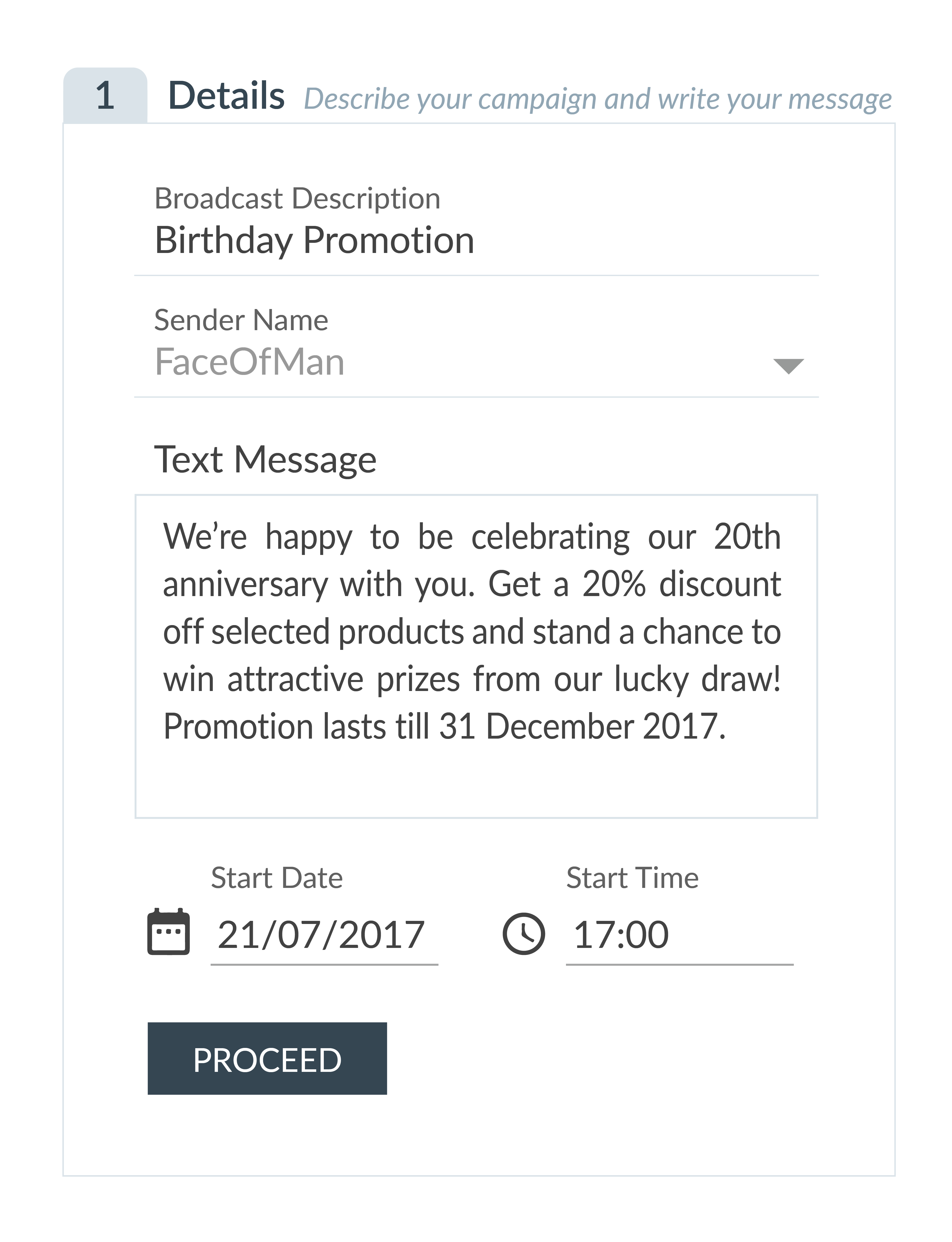
Task: Click the clock icon beside Start Time
Action: click(x=524, y=933)
